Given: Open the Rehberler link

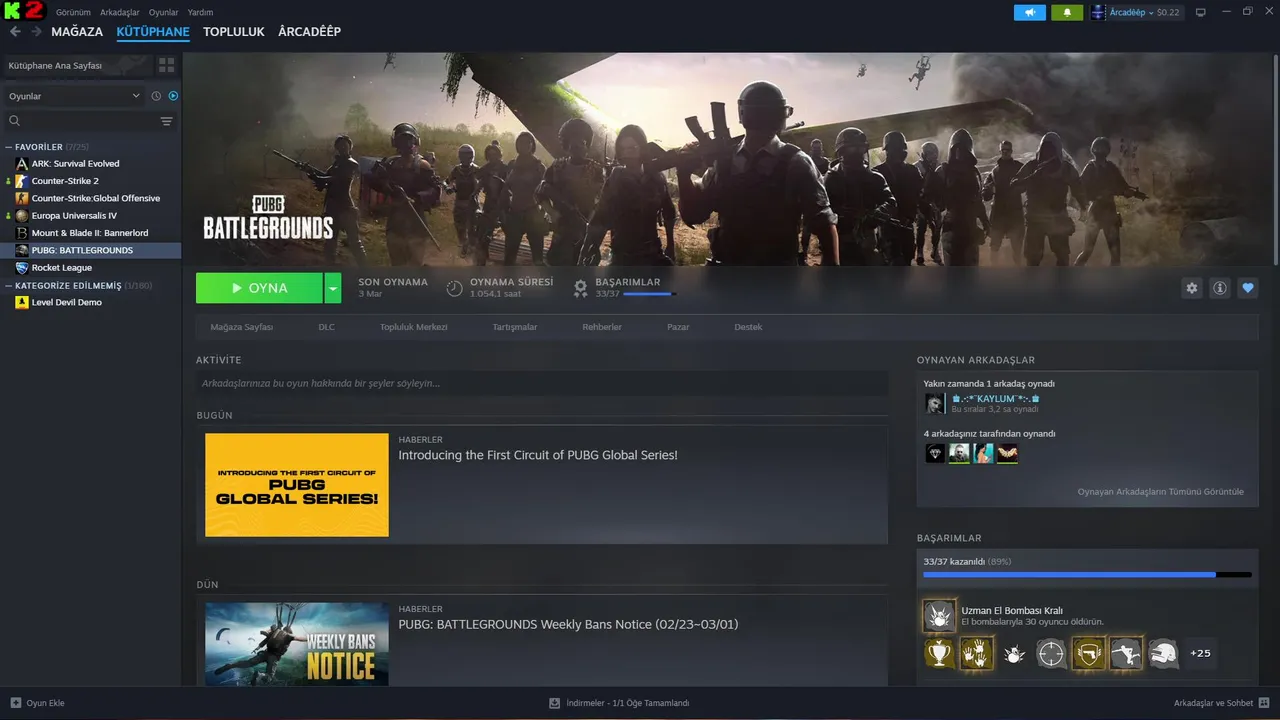Looking at the screenshot, I should pos(602,327).
